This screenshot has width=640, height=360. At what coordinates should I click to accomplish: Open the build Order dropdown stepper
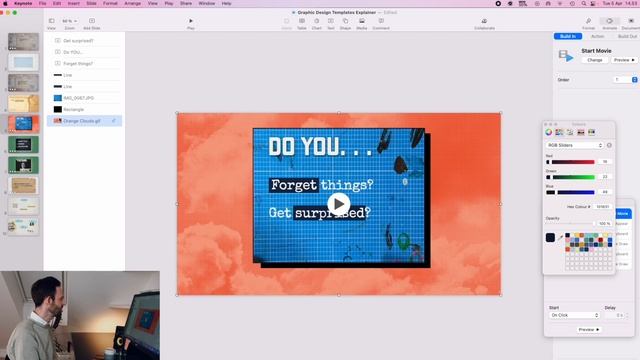pyautogui.click(x=635, y=80)
